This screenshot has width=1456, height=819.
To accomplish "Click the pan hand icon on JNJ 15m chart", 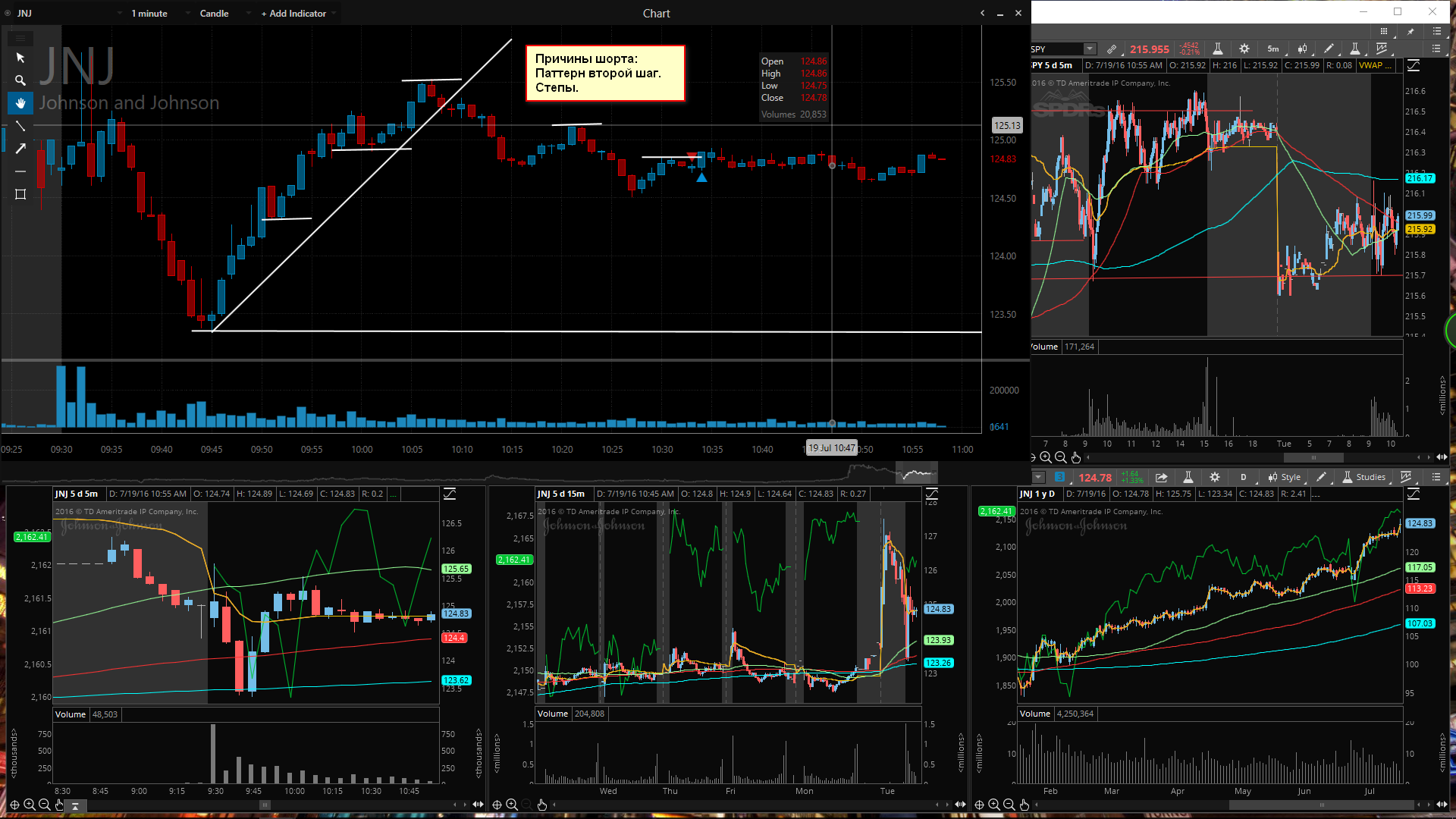I will (542, 805).
